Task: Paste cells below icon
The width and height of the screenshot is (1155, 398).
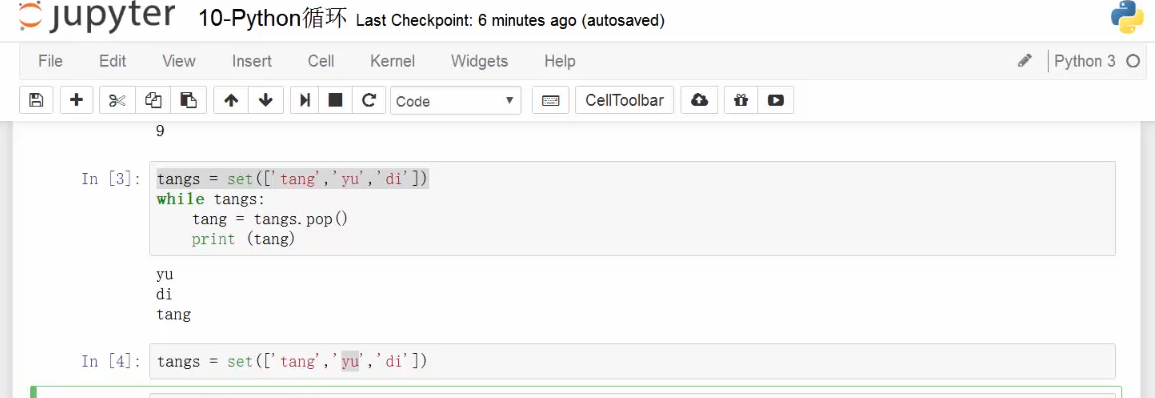Action: (x=189, y=100)
